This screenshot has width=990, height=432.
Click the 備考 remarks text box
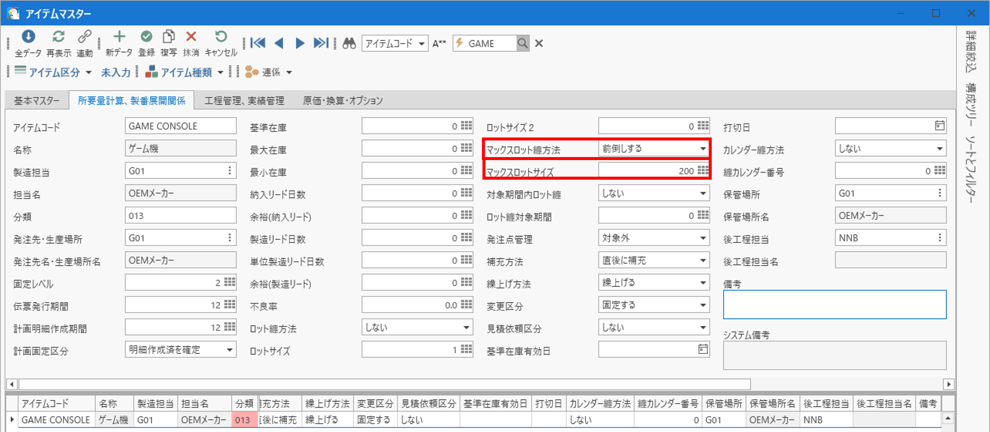tap(835, 304)
